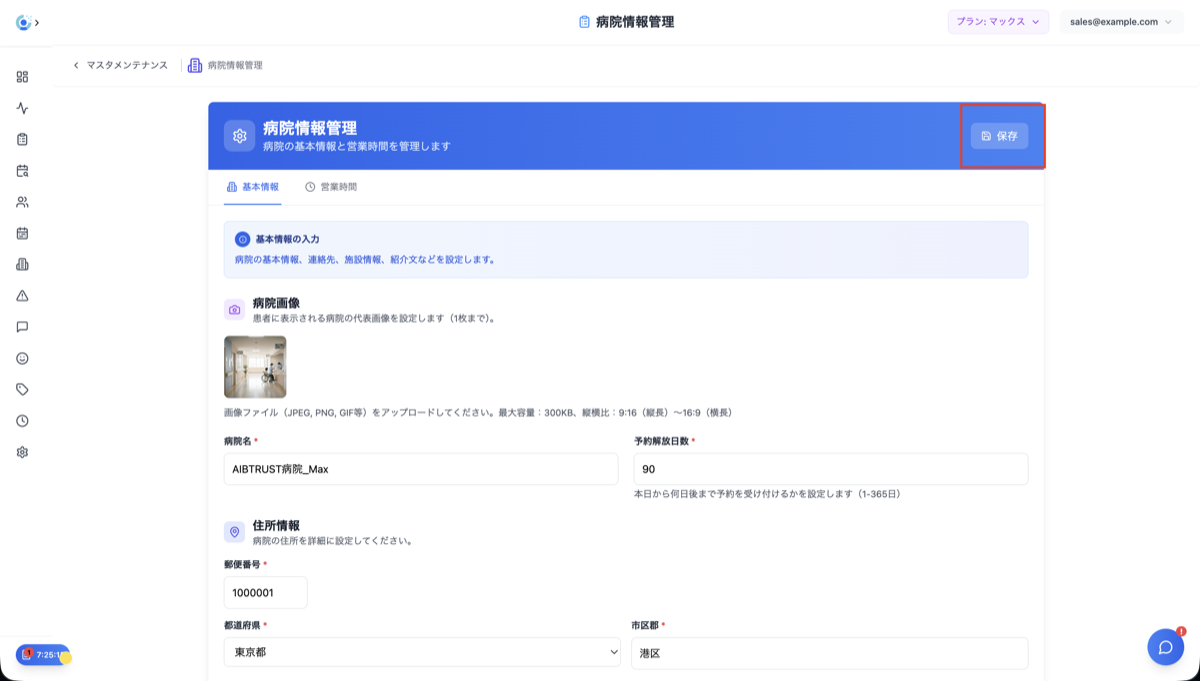
Task: Open the staff management people icon
Action: [x=22, y=202]
